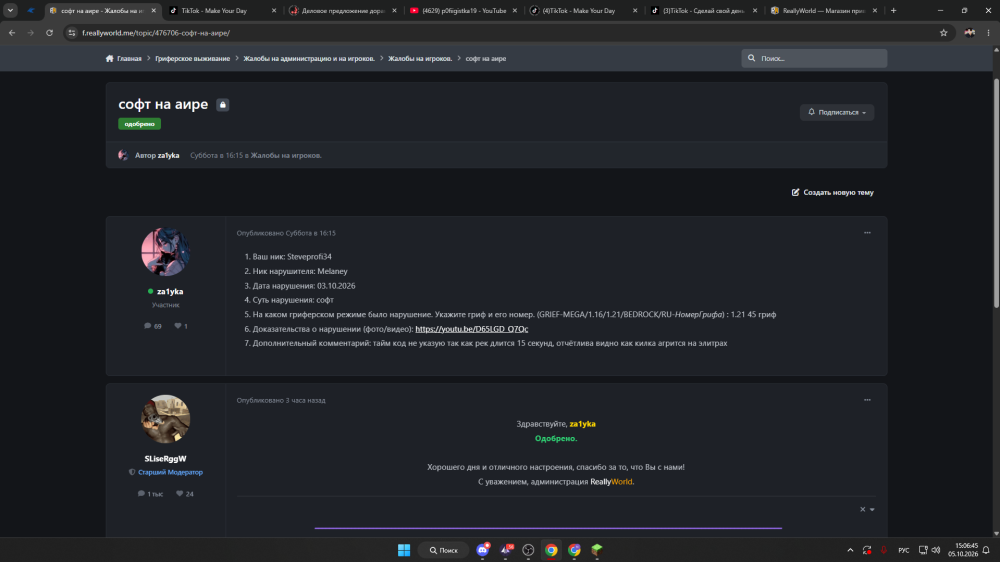The image size is (1000, 562).
Task: Open options menu of SLiseRggW's post
Action: coord(867,400)
